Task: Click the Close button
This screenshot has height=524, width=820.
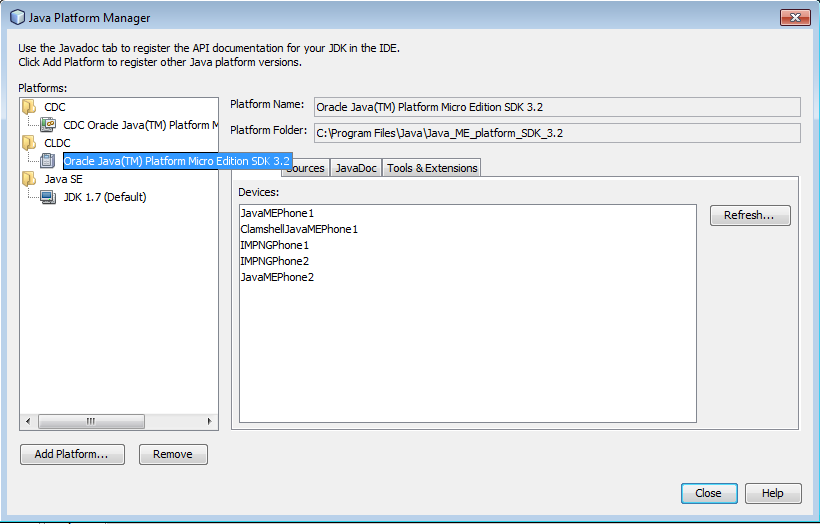Action: point(709,493)
